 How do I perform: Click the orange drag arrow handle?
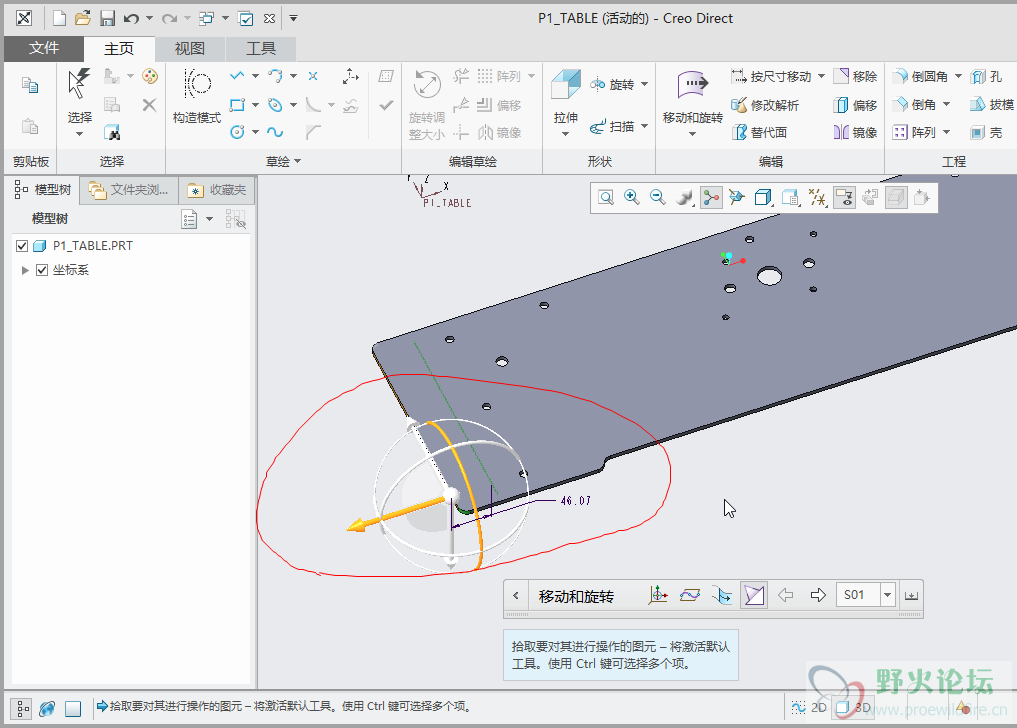396,514
